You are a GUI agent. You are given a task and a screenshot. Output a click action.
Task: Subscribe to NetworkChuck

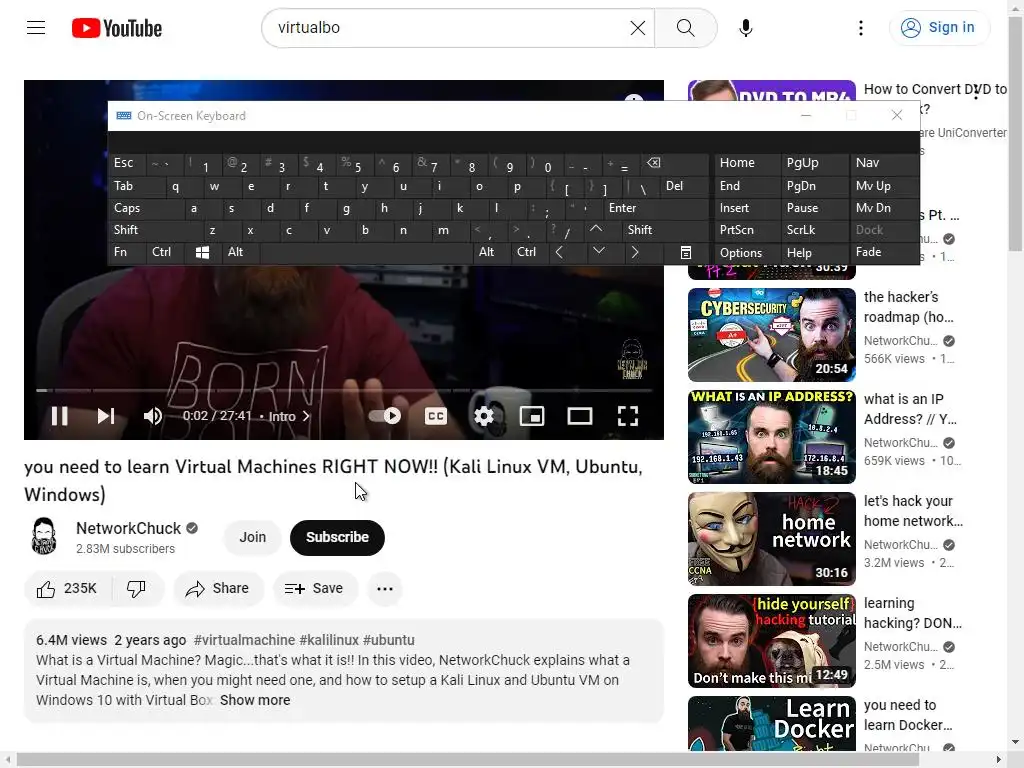click(337, 537)
